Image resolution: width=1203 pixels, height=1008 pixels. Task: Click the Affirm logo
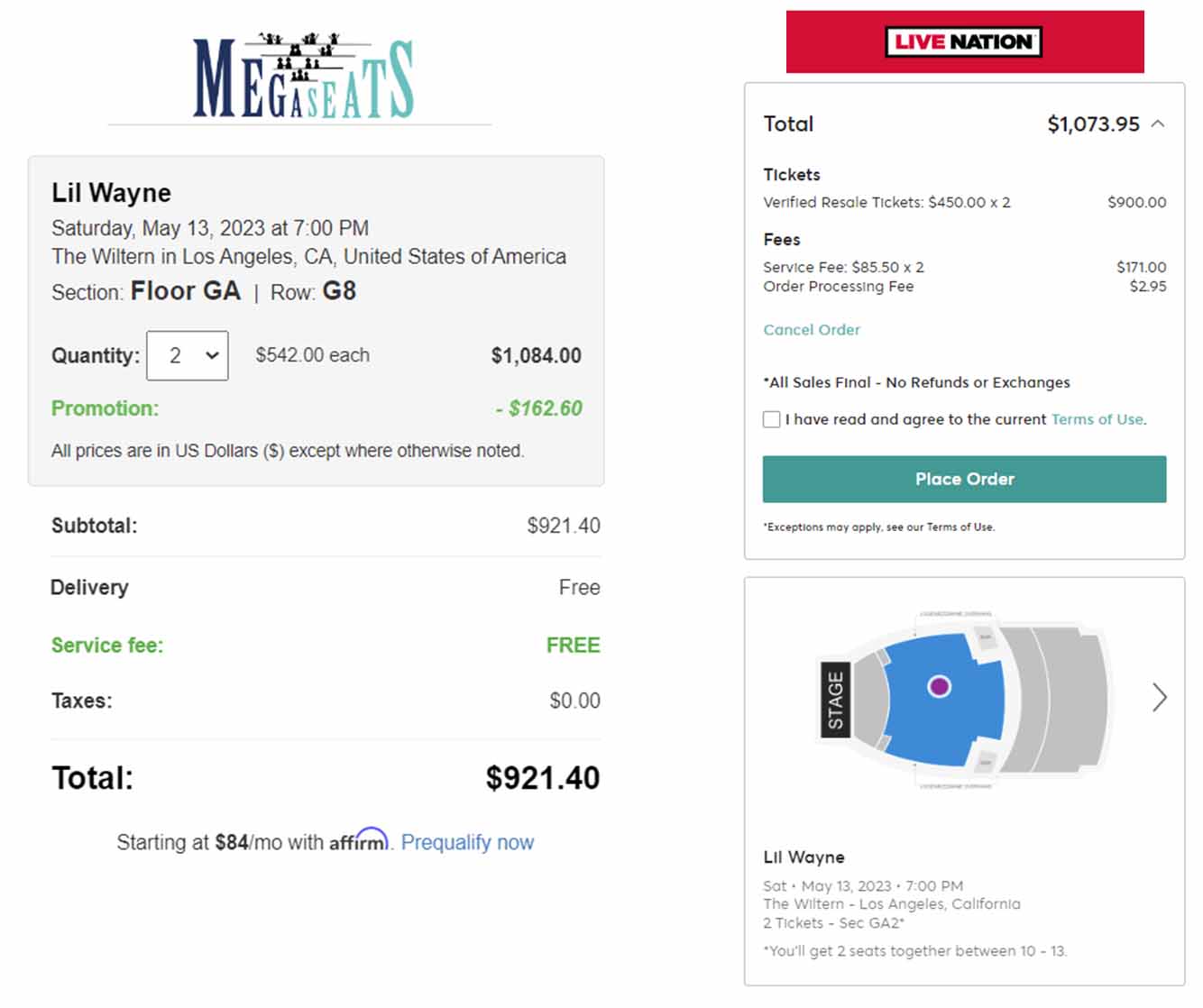coord(359,840)
